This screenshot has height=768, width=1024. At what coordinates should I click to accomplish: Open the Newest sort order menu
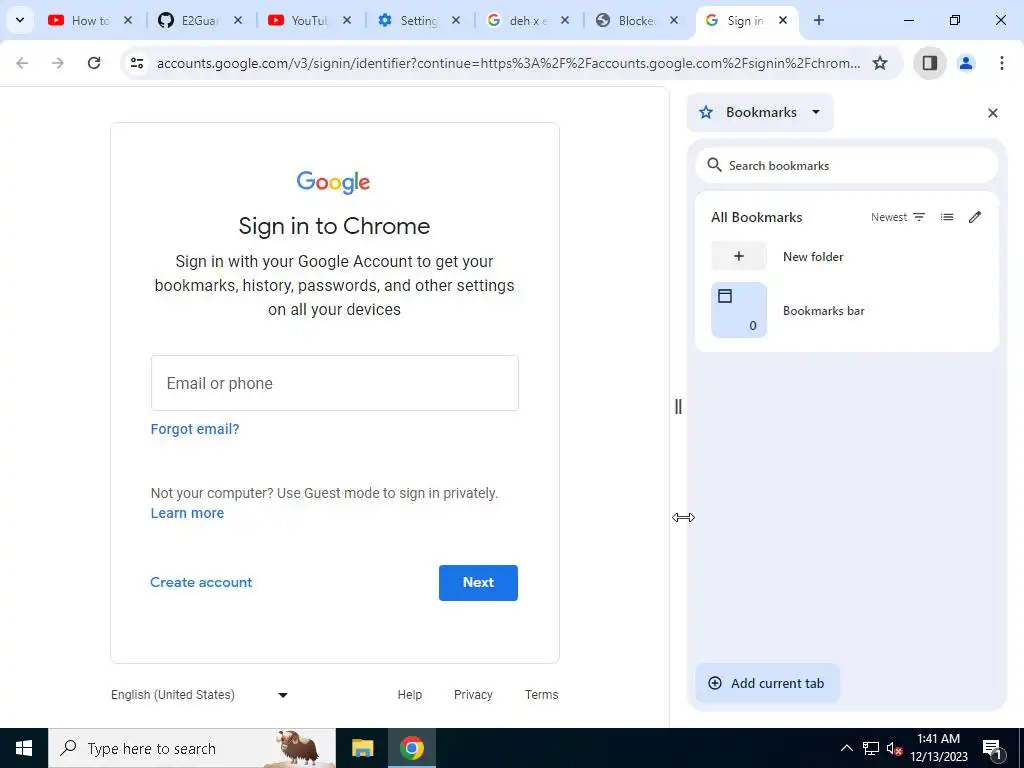[x=898, y=217]
